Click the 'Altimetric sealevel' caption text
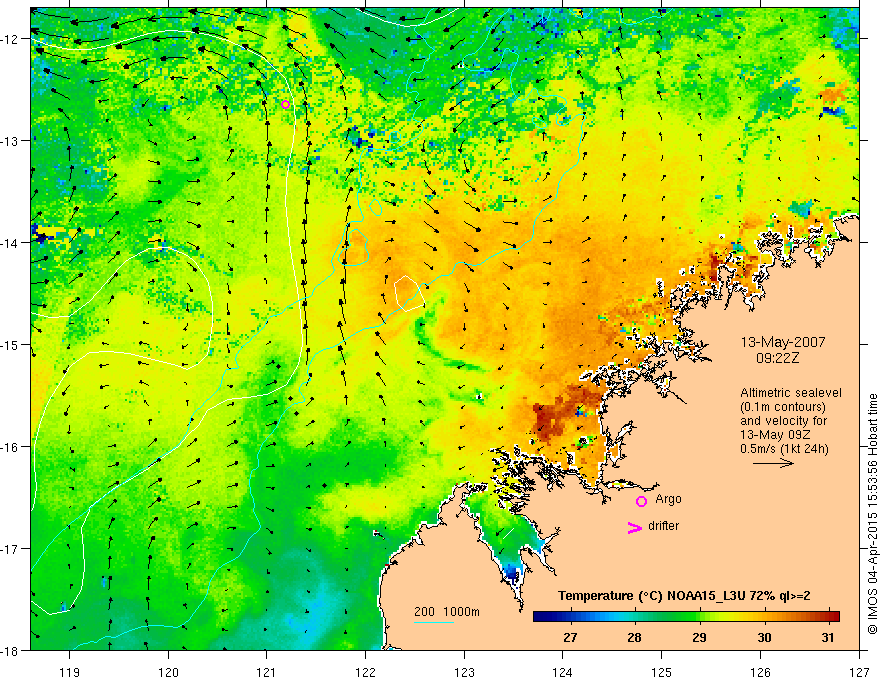 [790, 393]
